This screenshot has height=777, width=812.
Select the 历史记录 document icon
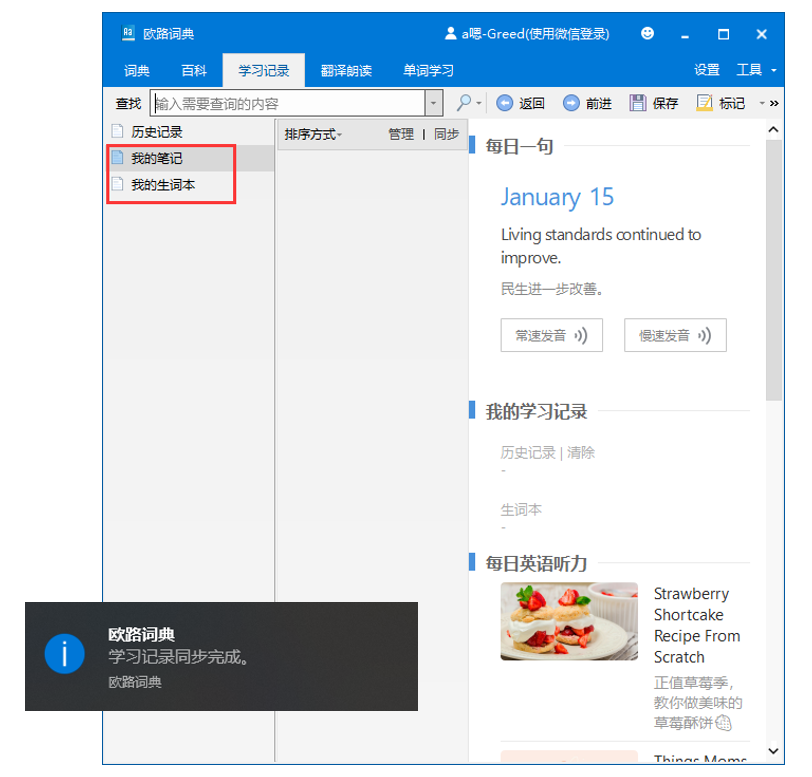(x=118, y=132)
